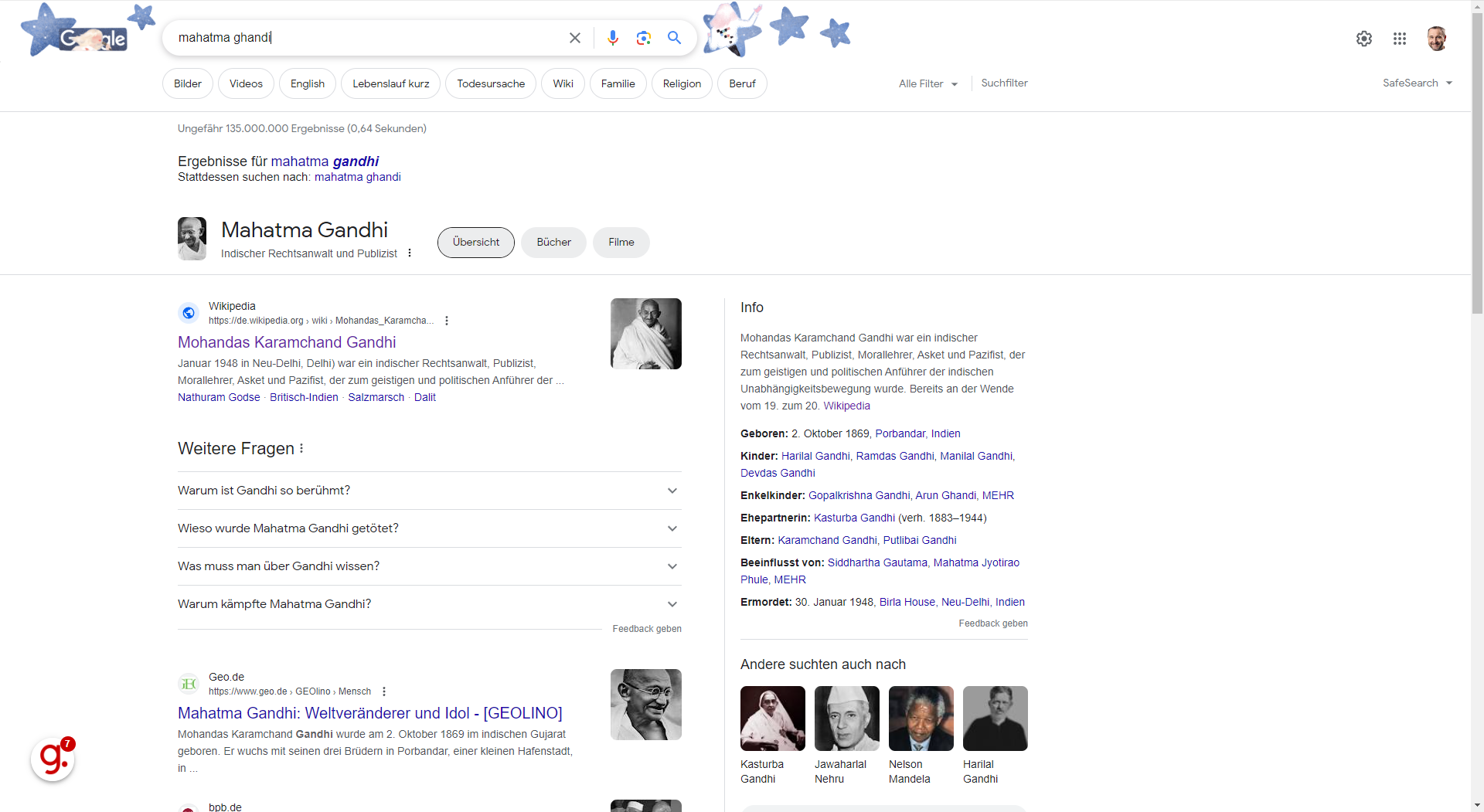Image resolution: width=1484 pixels, height=812 pixels.
Task: Open three-dot menu of Geo.de result
Action: (384, 691)
